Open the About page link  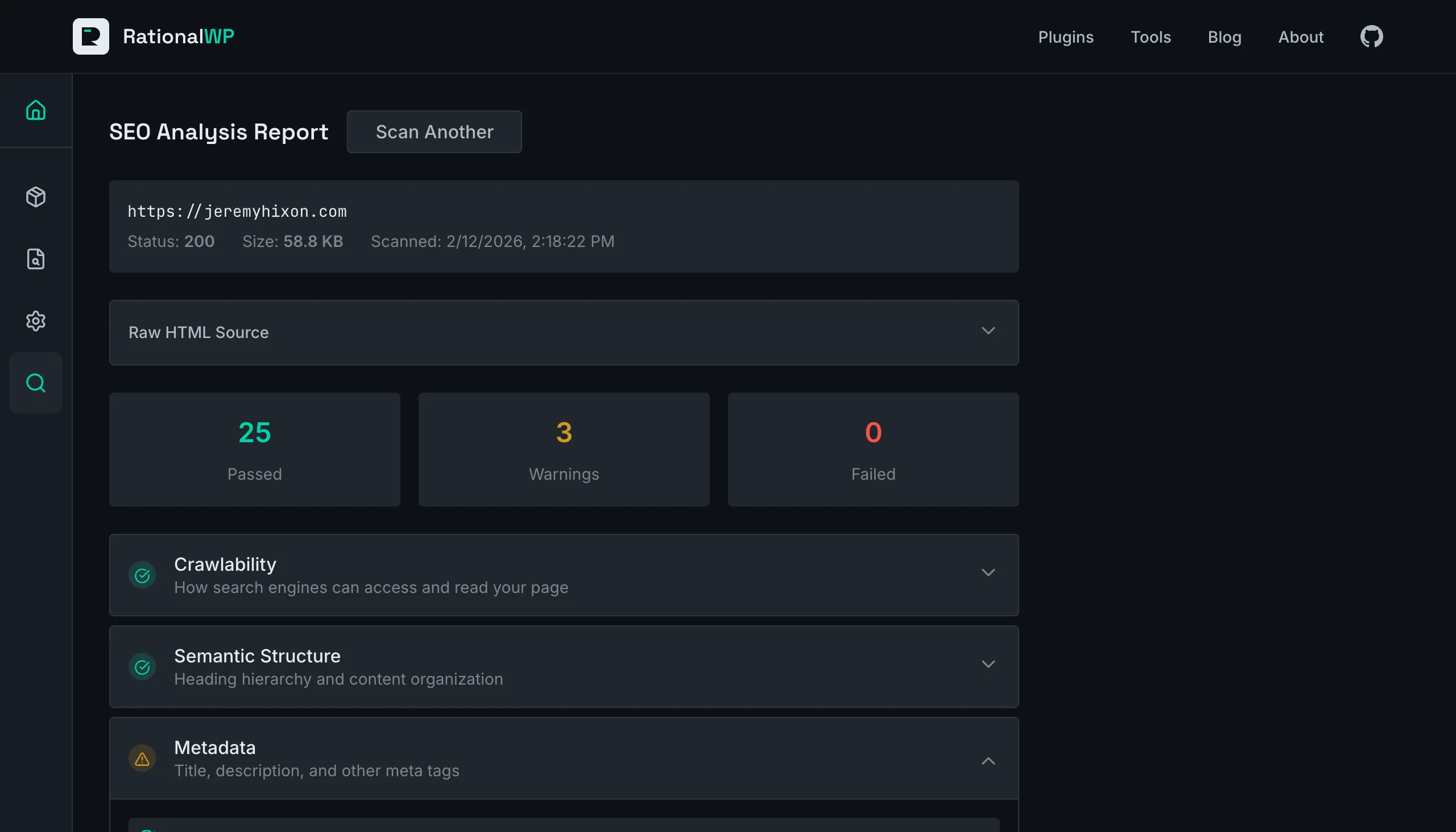1302,36
